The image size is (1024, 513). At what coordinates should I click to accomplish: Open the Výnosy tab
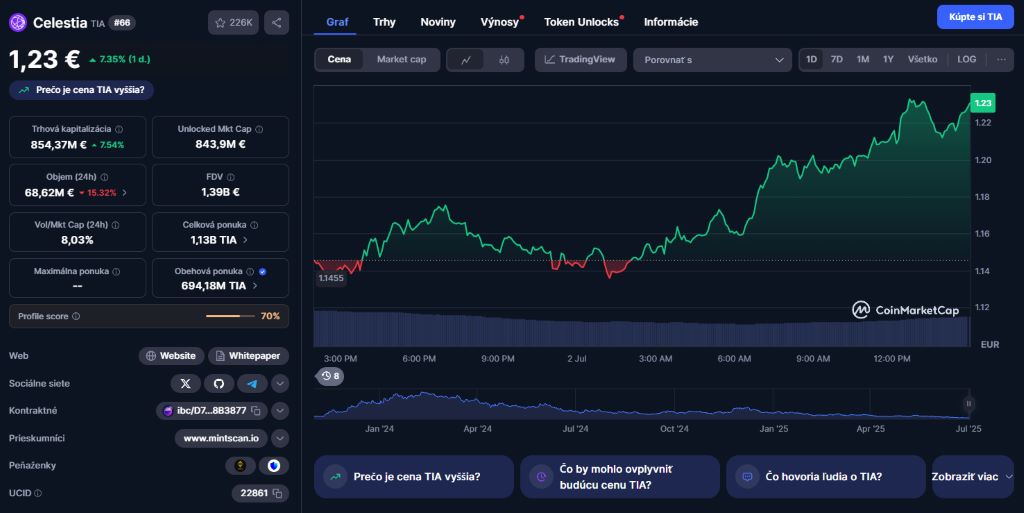pos(500,22)
